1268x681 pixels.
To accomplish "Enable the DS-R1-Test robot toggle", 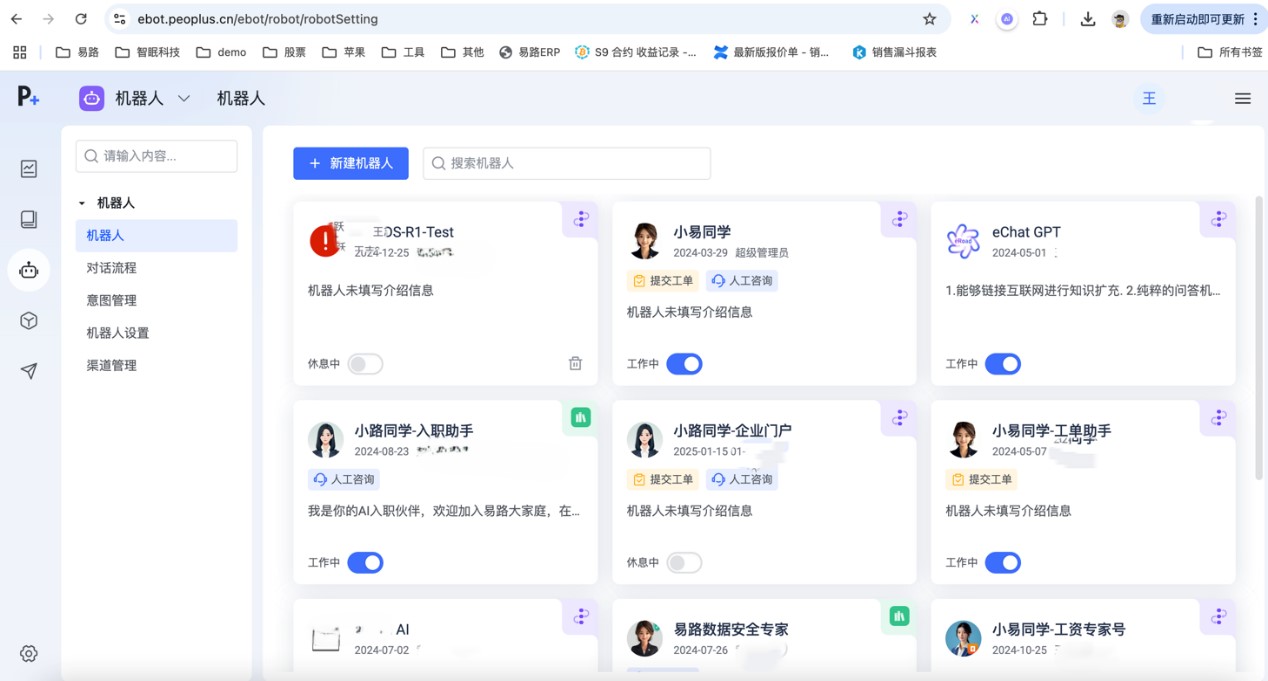I will click(365, 364).
